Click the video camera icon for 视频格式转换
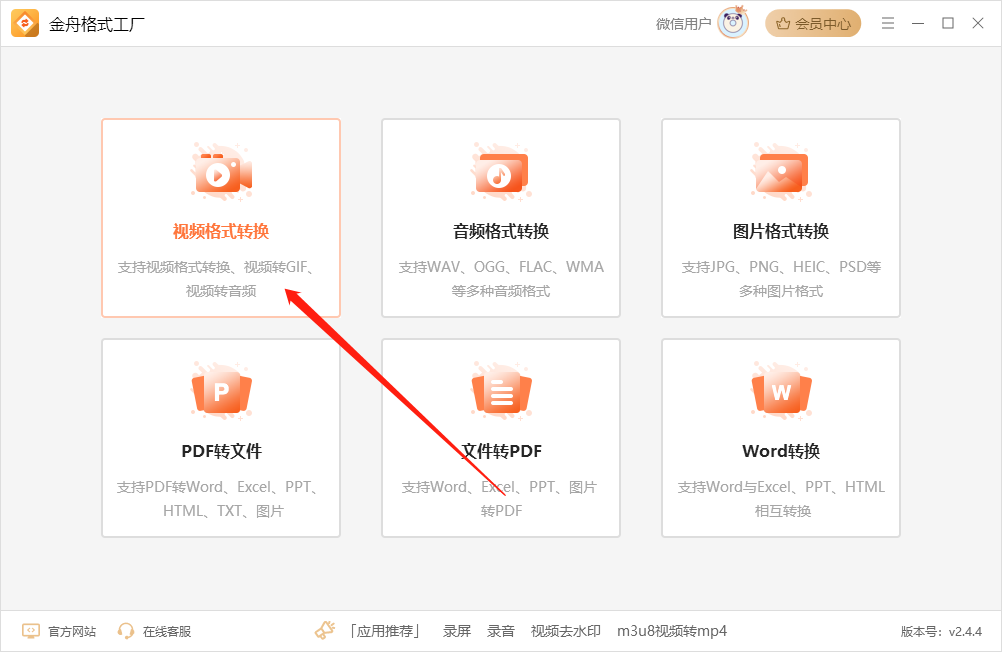Viewport: 1002px width, 652px height. click(x=221, y=173)
